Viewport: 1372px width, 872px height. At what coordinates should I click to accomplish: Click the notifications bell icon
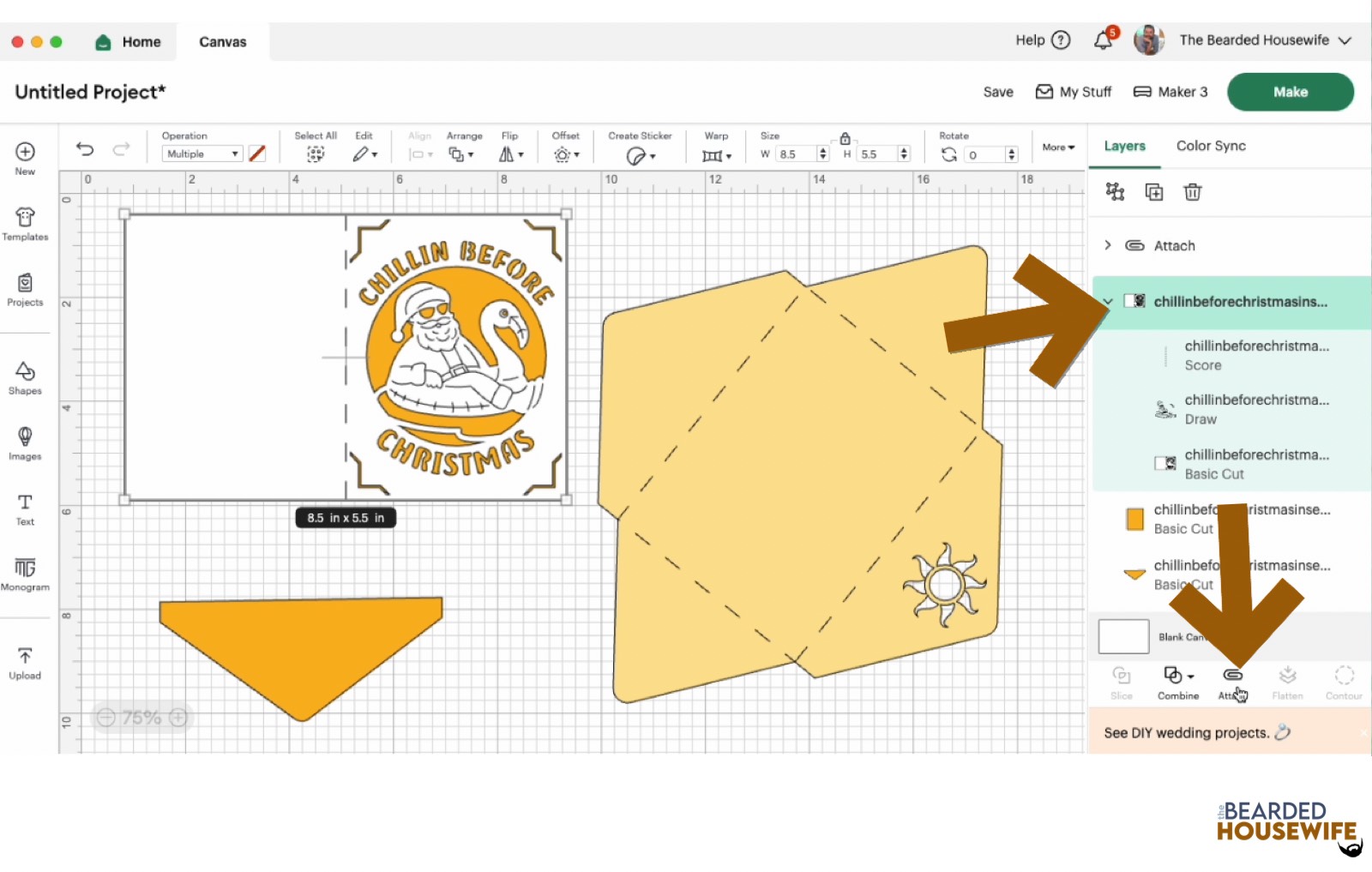(x=1104, y=39)
